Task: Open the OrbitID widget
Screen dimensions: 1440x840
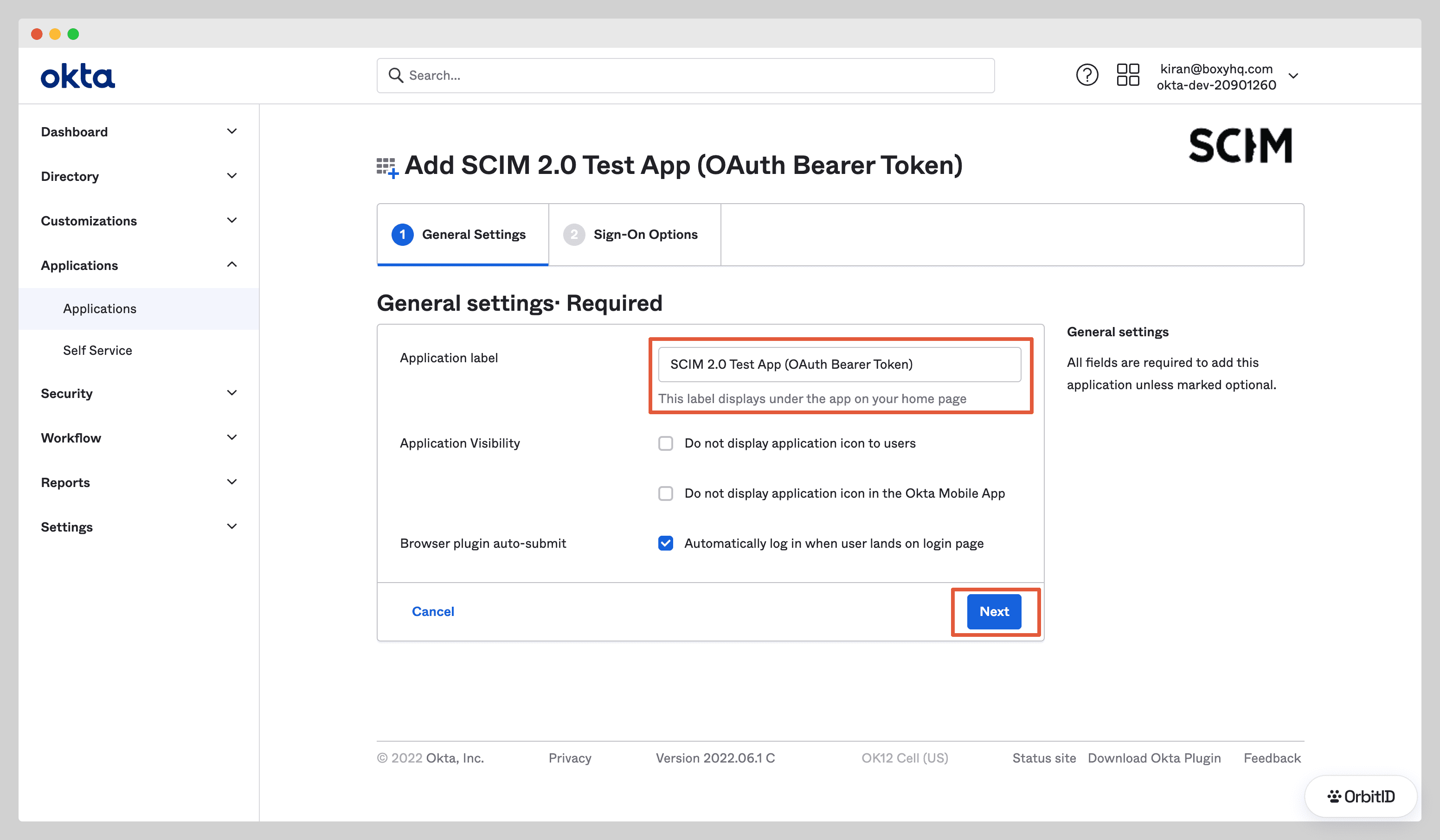Action: coord(1361,796)
